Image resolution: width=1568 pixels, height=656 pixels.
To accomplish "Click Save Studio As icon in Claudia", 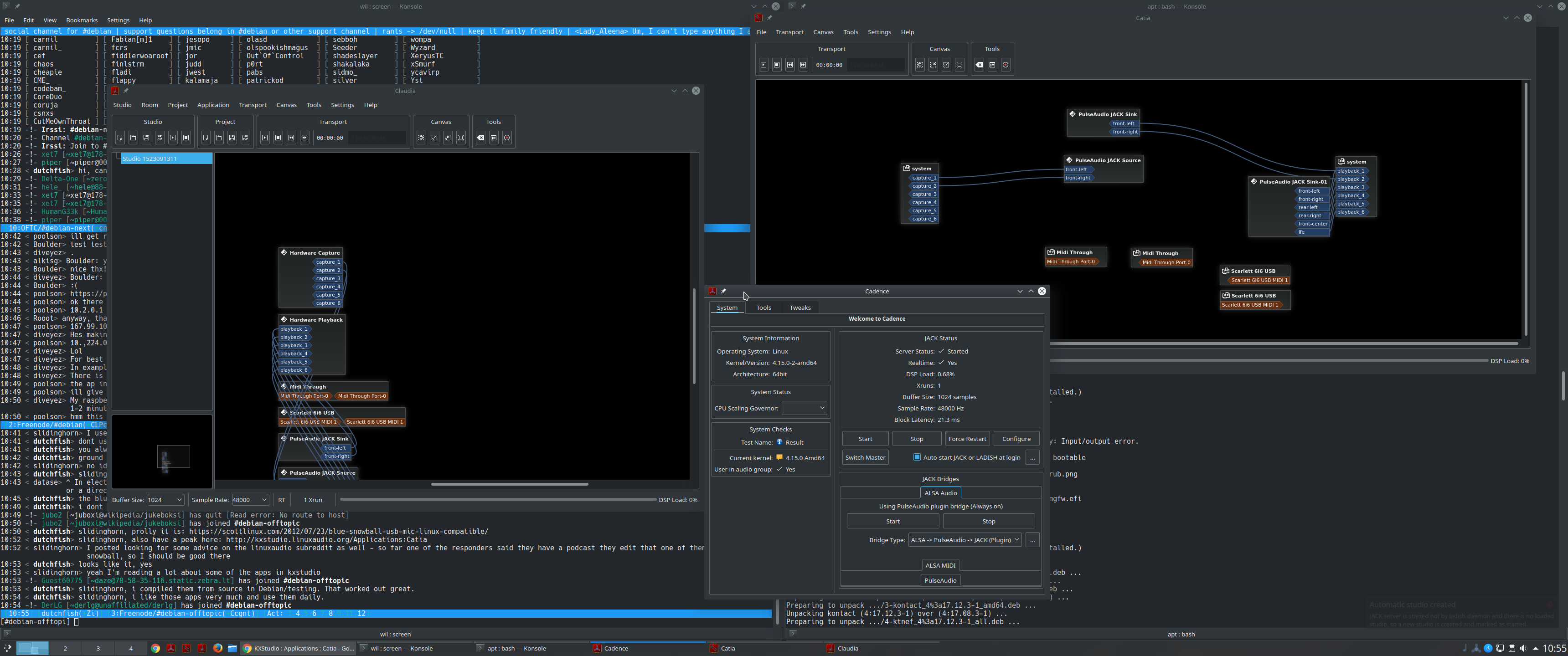I will coord(160,138).
